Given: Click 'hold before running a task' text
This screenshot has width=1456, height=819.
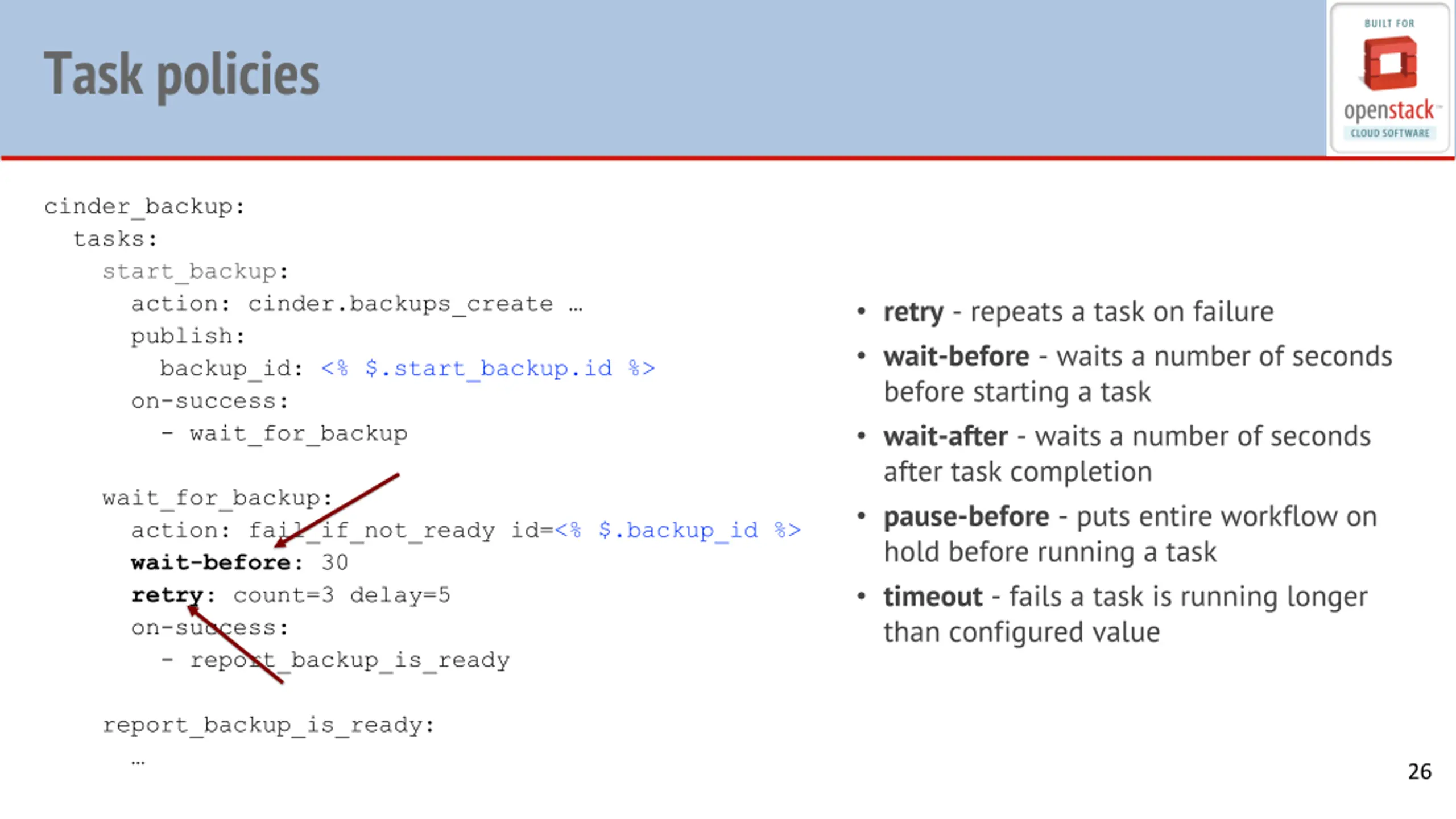Looking at the screenshot, I should click(x=1050, y=553).
